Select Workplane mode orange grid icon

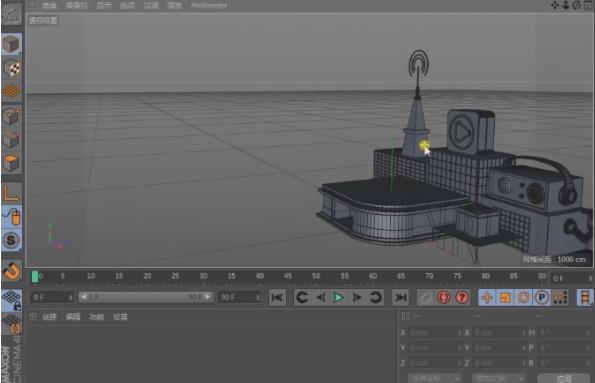tap(11, 91)
